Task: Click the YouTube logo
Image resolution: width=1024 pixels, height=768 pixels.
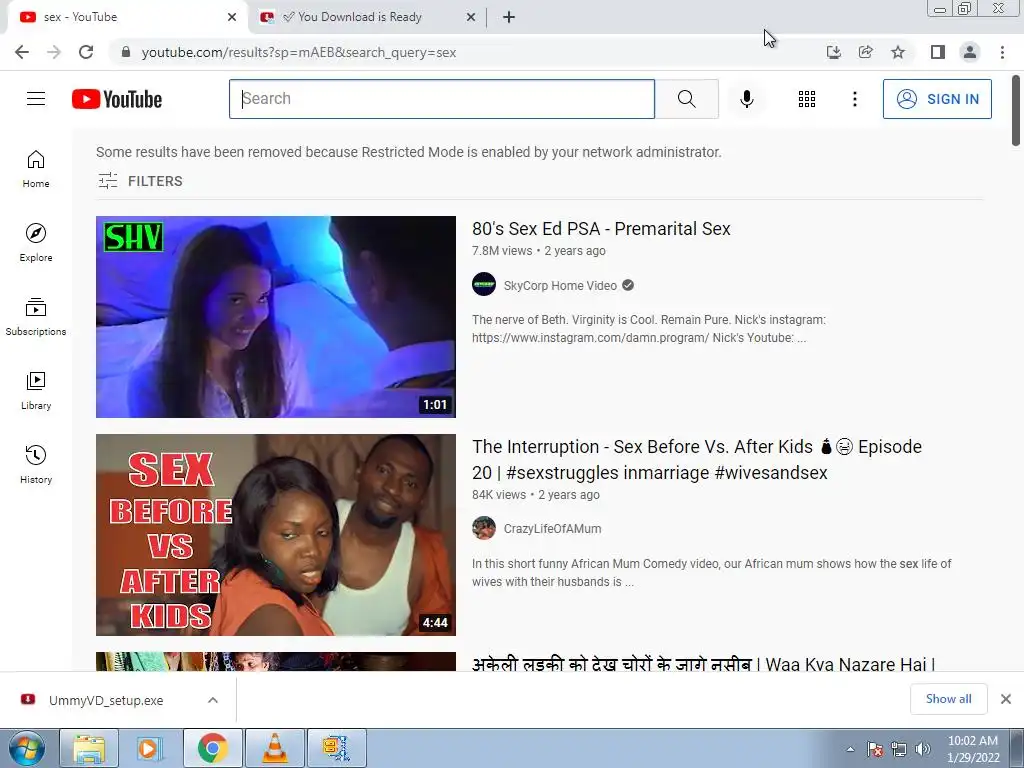Action: click(x=117, y=99)
